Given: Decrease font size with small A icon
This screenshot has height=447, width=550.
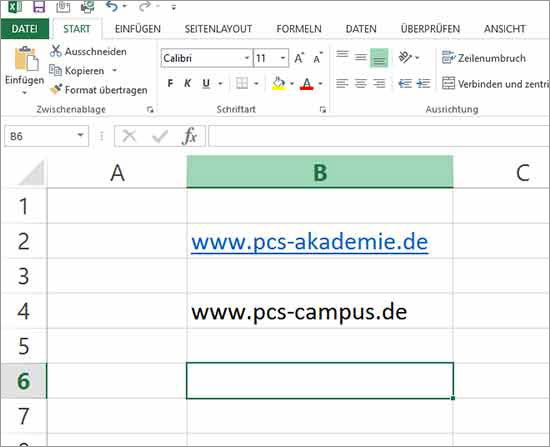Looking at the screenshot, I should pyautogui.click(x=318, y=58).
